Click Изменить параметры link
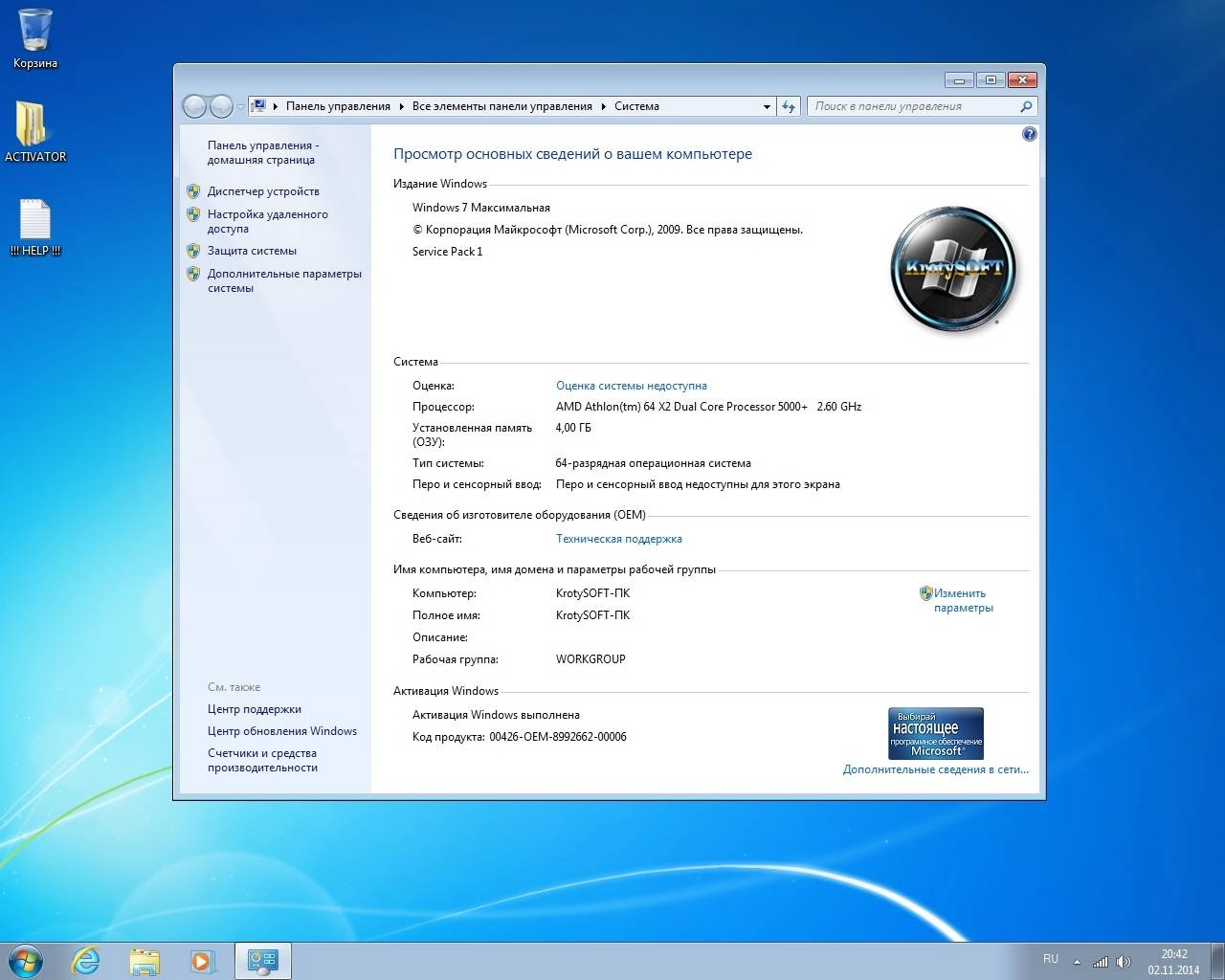 click(963, 600)
